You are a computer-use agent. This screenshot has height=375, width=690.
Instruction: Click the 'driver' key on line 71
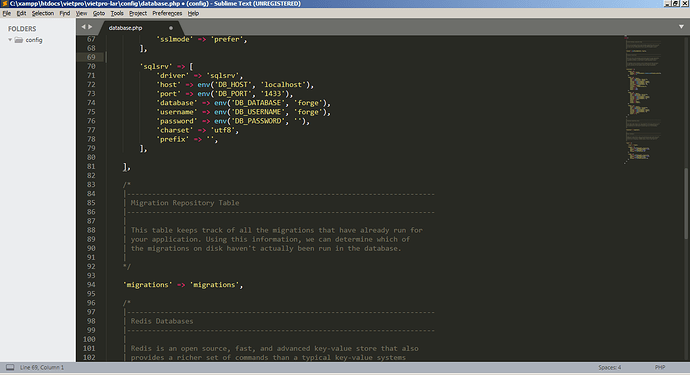coord(172,76)
